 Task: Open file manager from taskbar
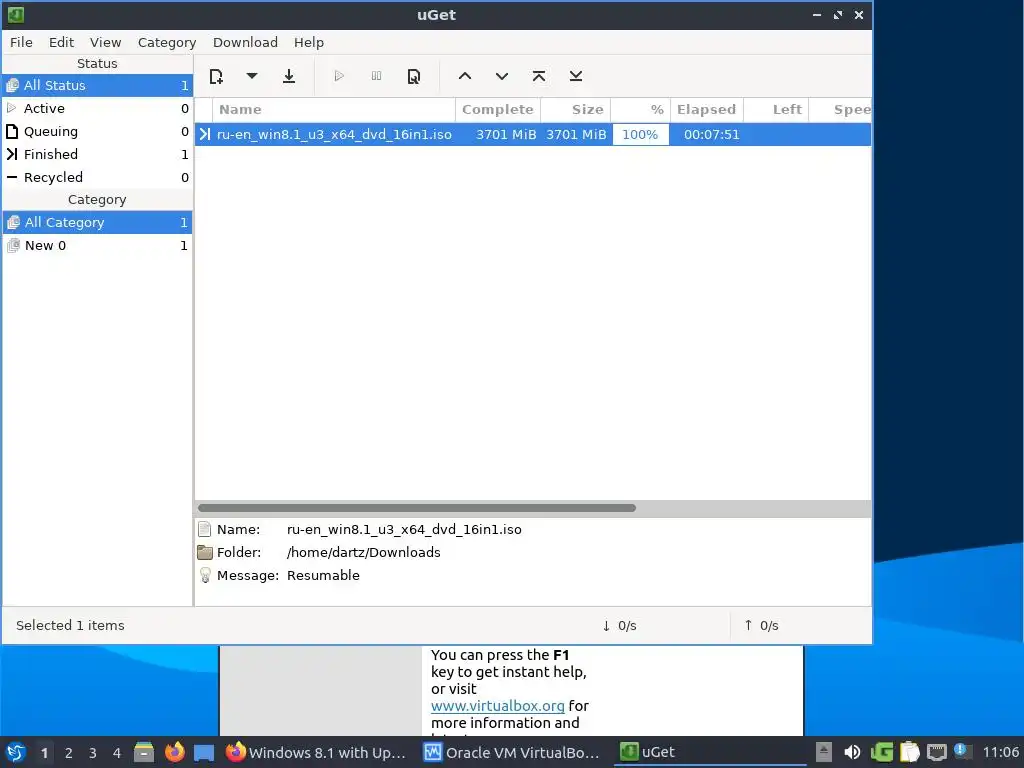point(144,752)
